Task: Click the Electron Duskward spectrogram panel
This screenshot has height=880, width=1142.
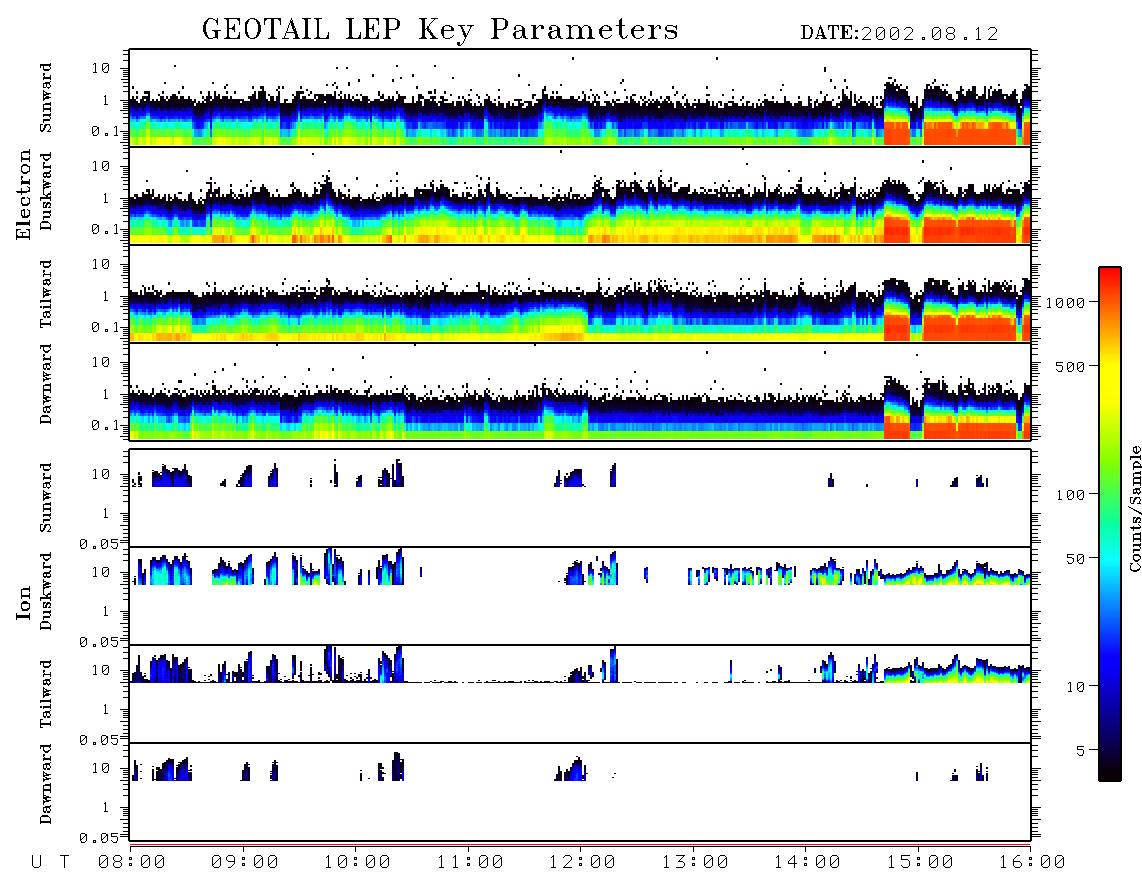Action: [580, 195]
